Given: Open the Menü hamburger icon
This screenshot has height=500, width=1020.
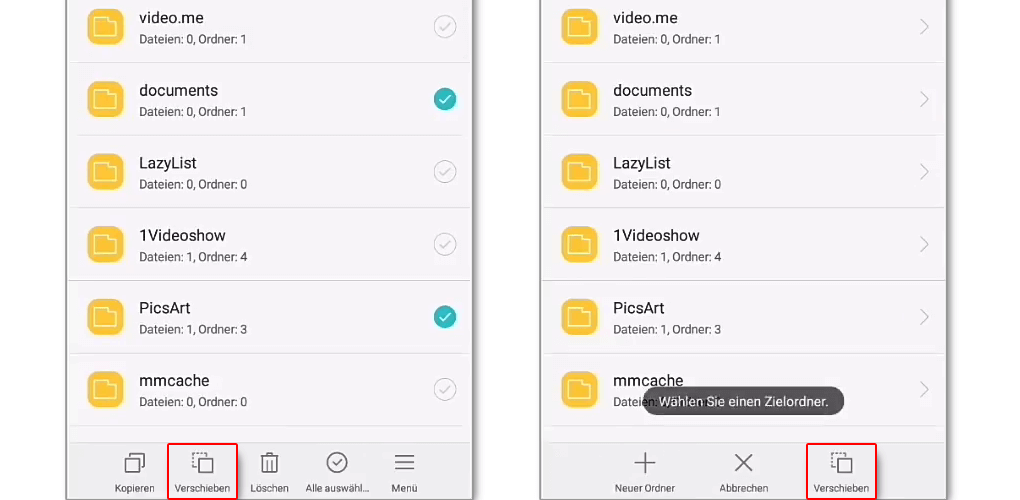Looking at the screenshot, I should pos(405,462).
